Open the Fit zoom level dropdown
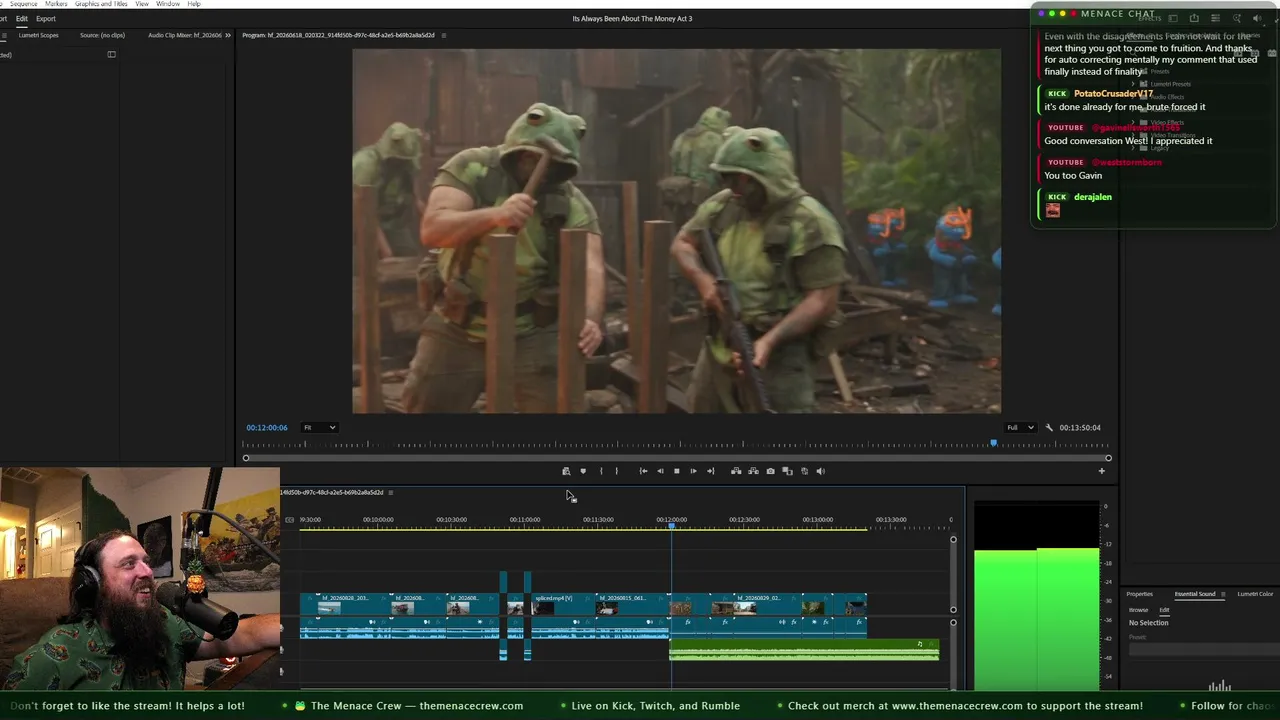1280x720 pixels. click(320, 428)
